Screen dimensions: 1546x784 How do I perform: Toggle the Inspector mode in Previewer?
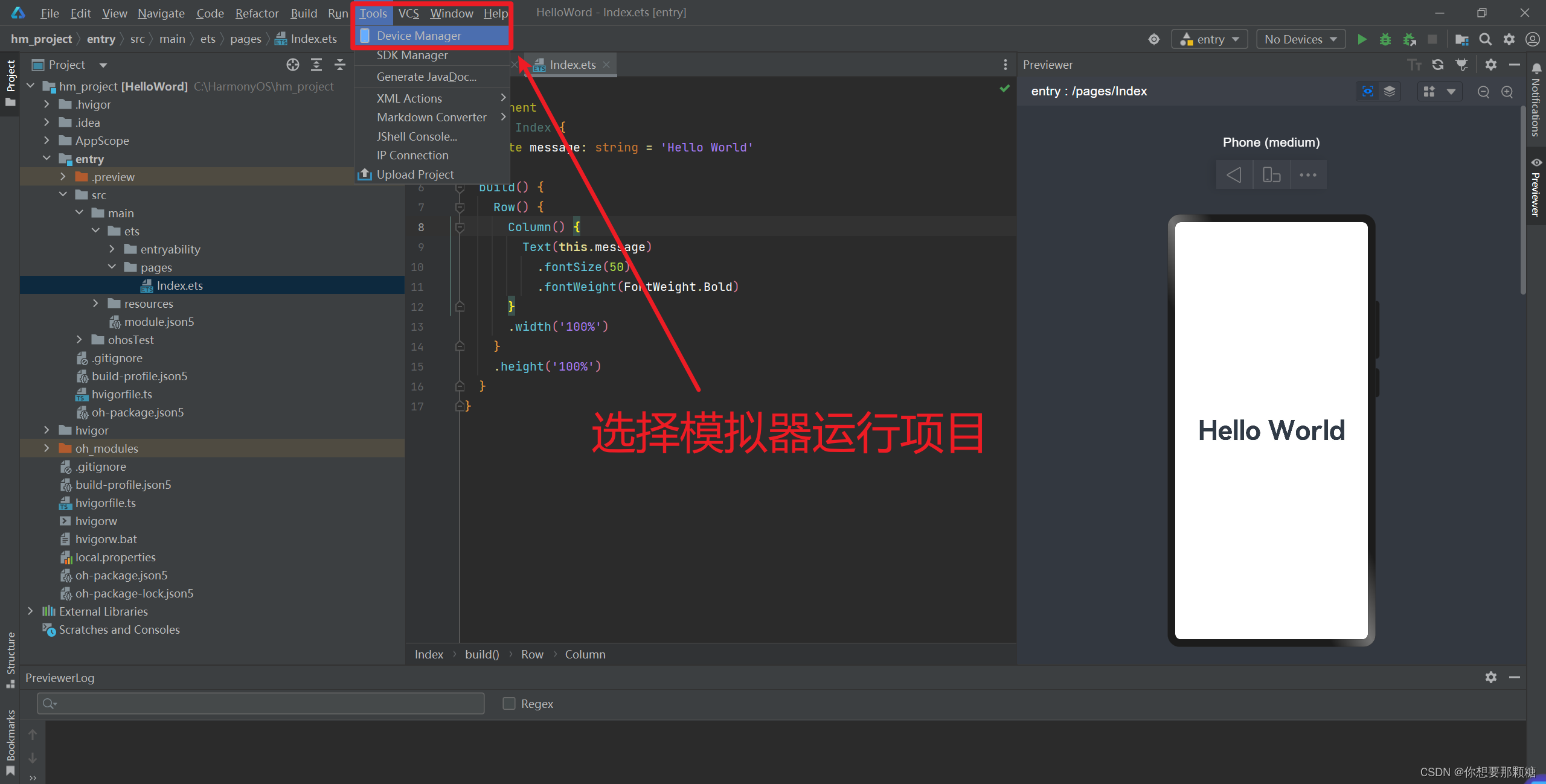pyautogui.click(x=1368, y=92)
